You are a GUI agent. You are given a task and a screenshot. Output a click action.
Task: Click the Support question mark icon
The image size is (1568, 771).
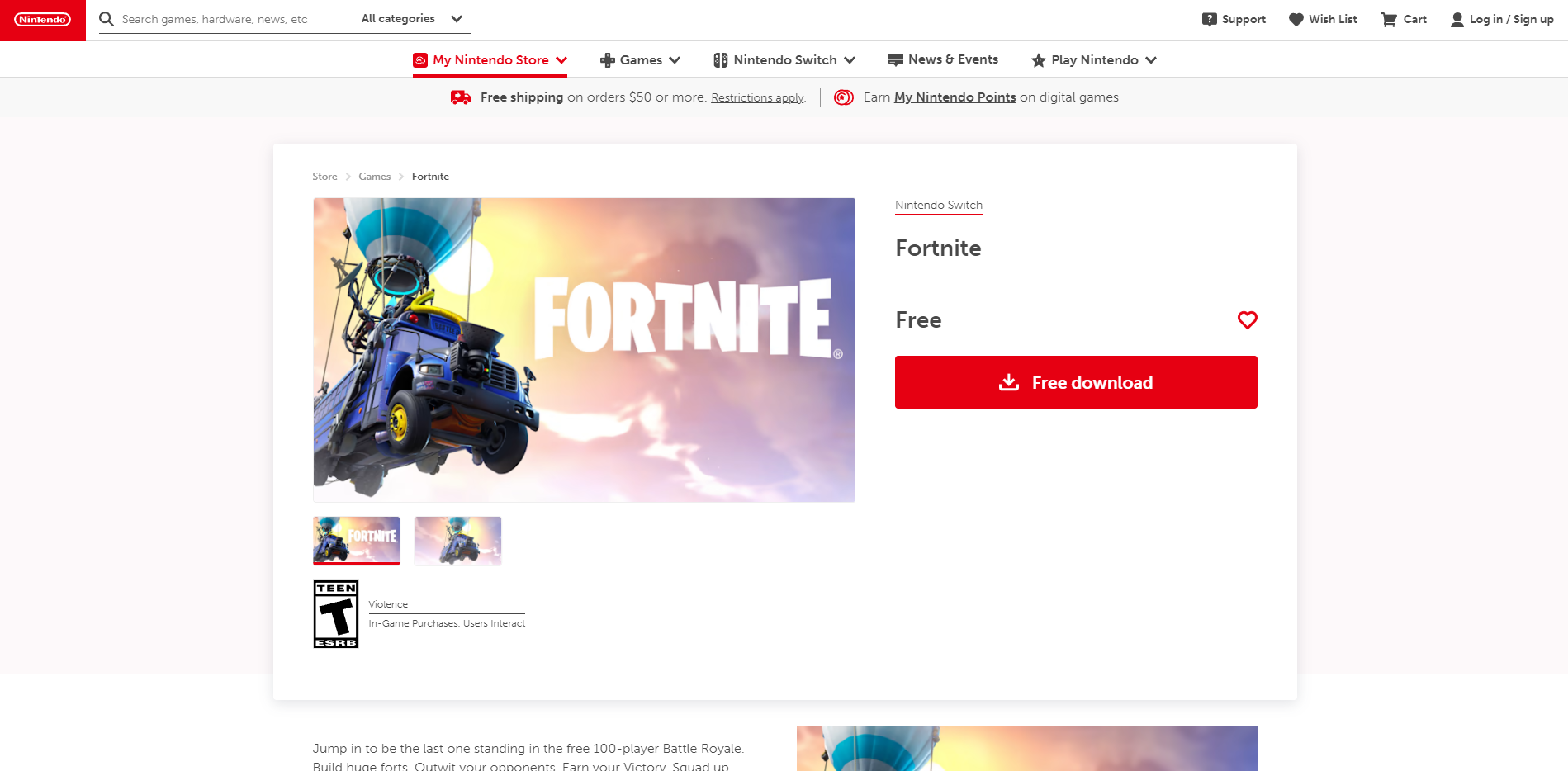click(x=1209, y=19)
